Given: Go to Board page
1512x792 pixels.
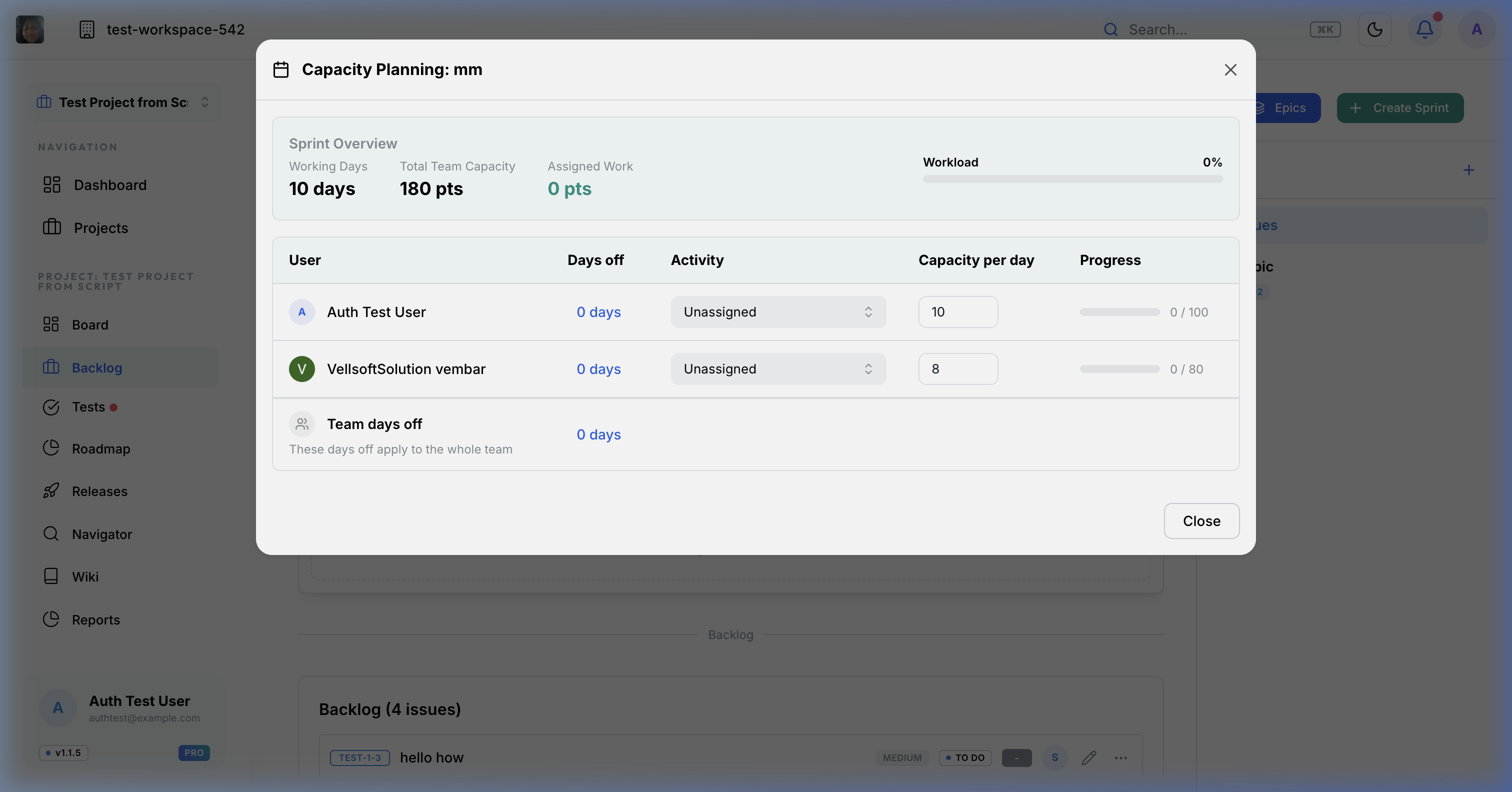Looking at the screenshot, I should click(x=120, y=324).
